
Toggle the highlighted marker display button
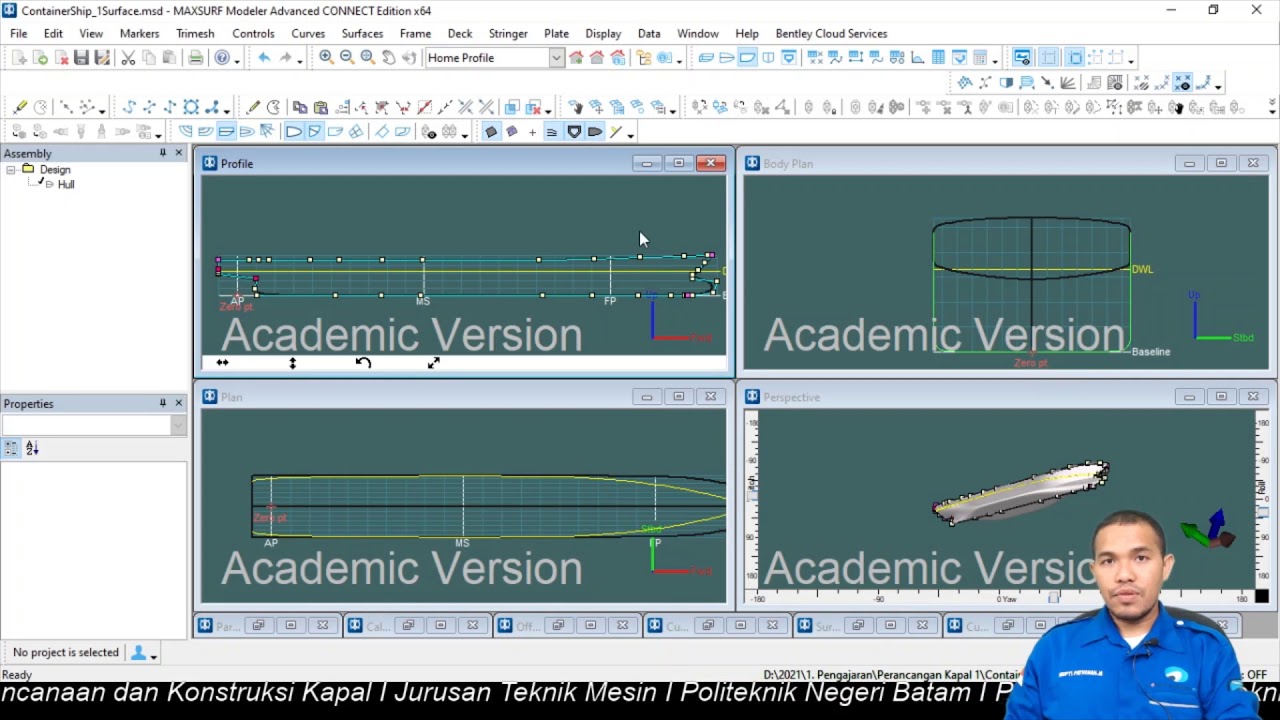pos(1182,83)
